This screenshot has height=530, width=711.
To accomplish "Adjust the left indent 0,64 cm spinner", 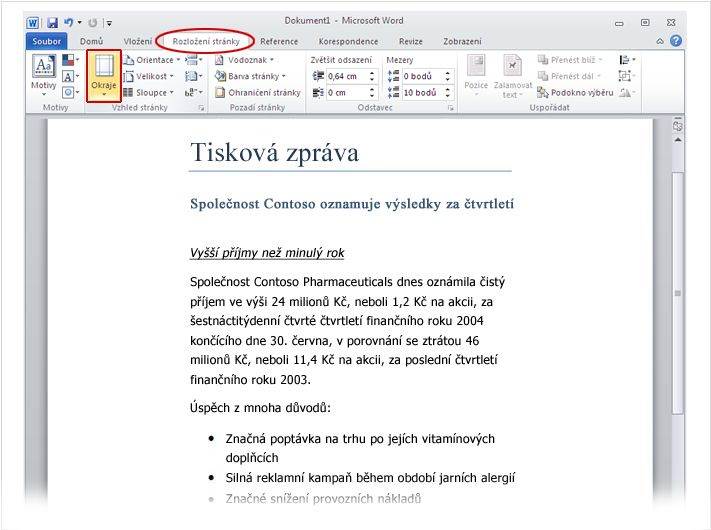I will click(372, 76).
